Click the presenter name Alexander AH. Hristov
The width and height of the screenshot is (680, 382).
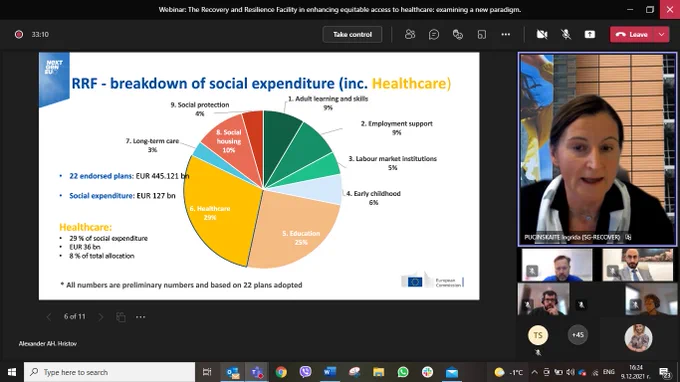coord(48,343)
